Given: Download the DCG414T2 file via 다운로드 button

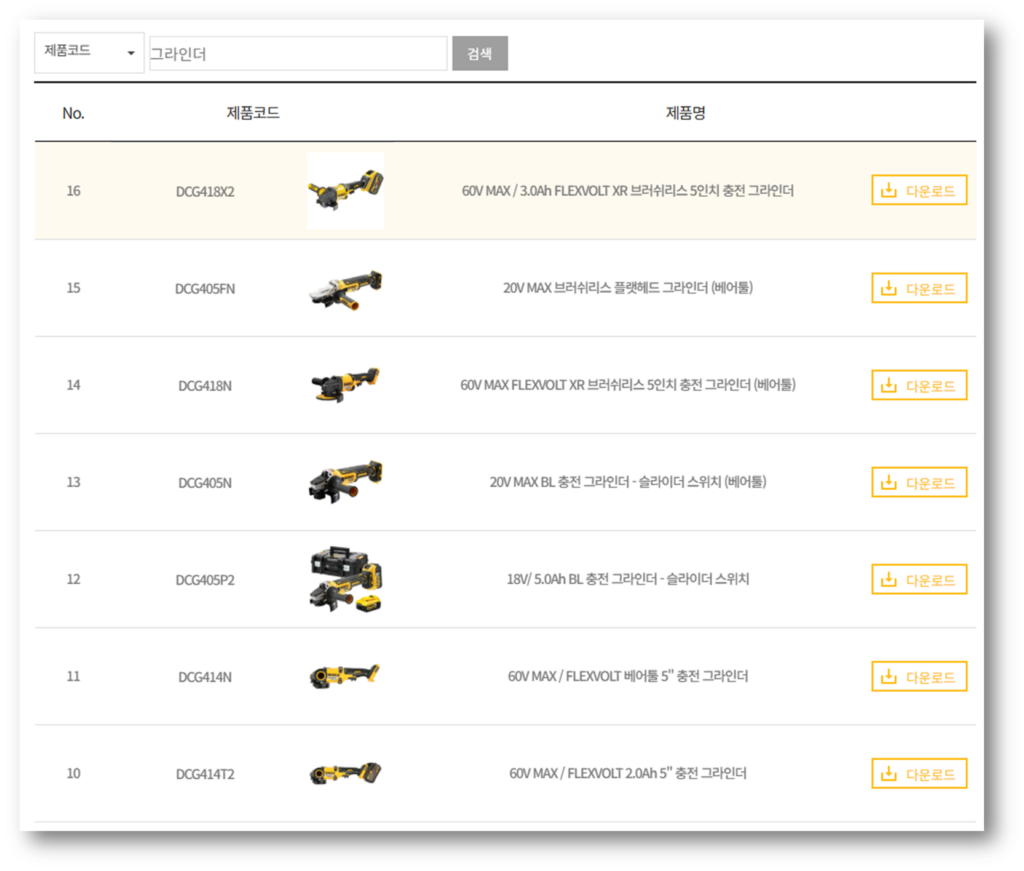Looking at the screenshot, I should tap(919, 774).
